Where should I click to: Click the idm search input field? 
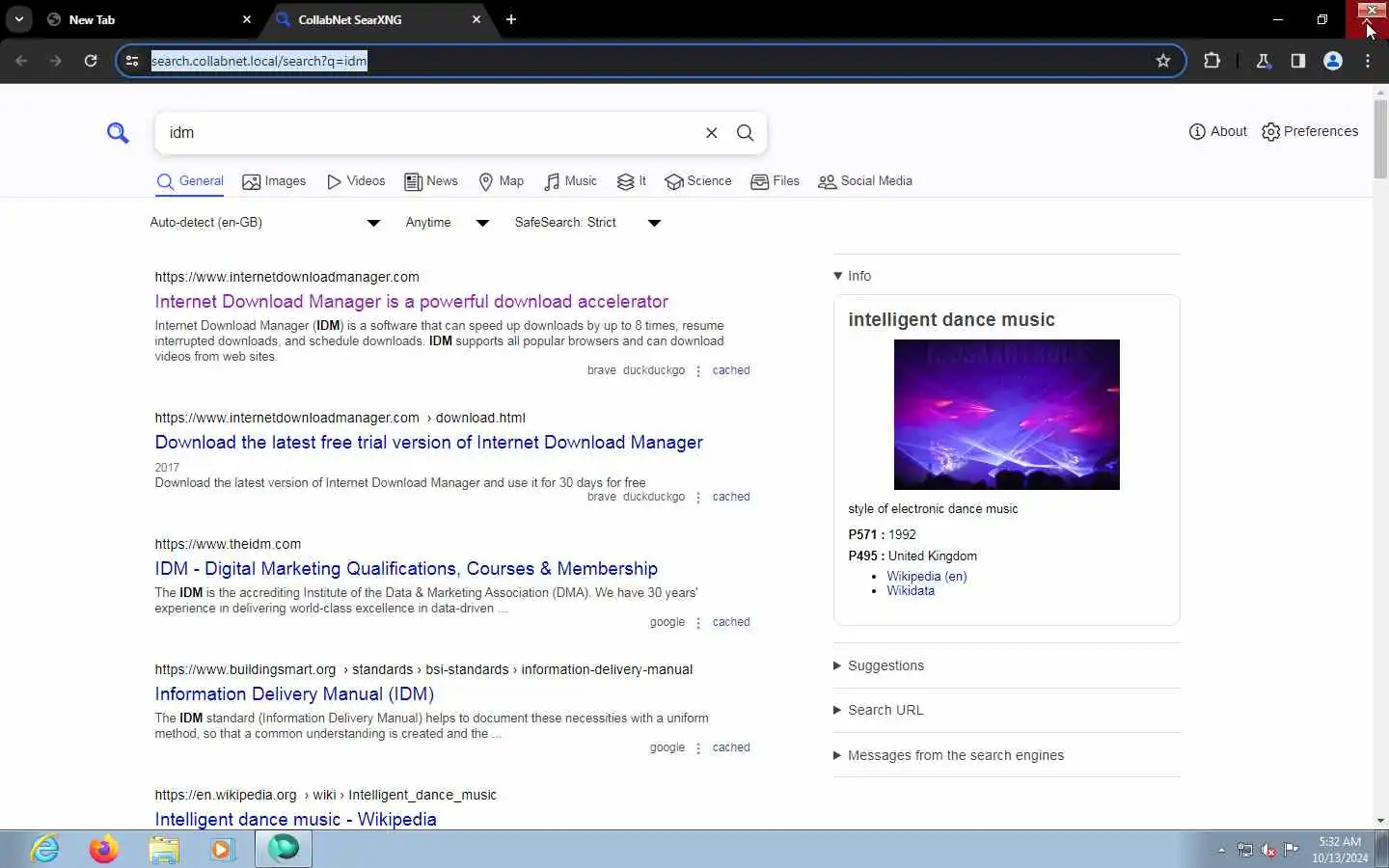click(429, 133)
